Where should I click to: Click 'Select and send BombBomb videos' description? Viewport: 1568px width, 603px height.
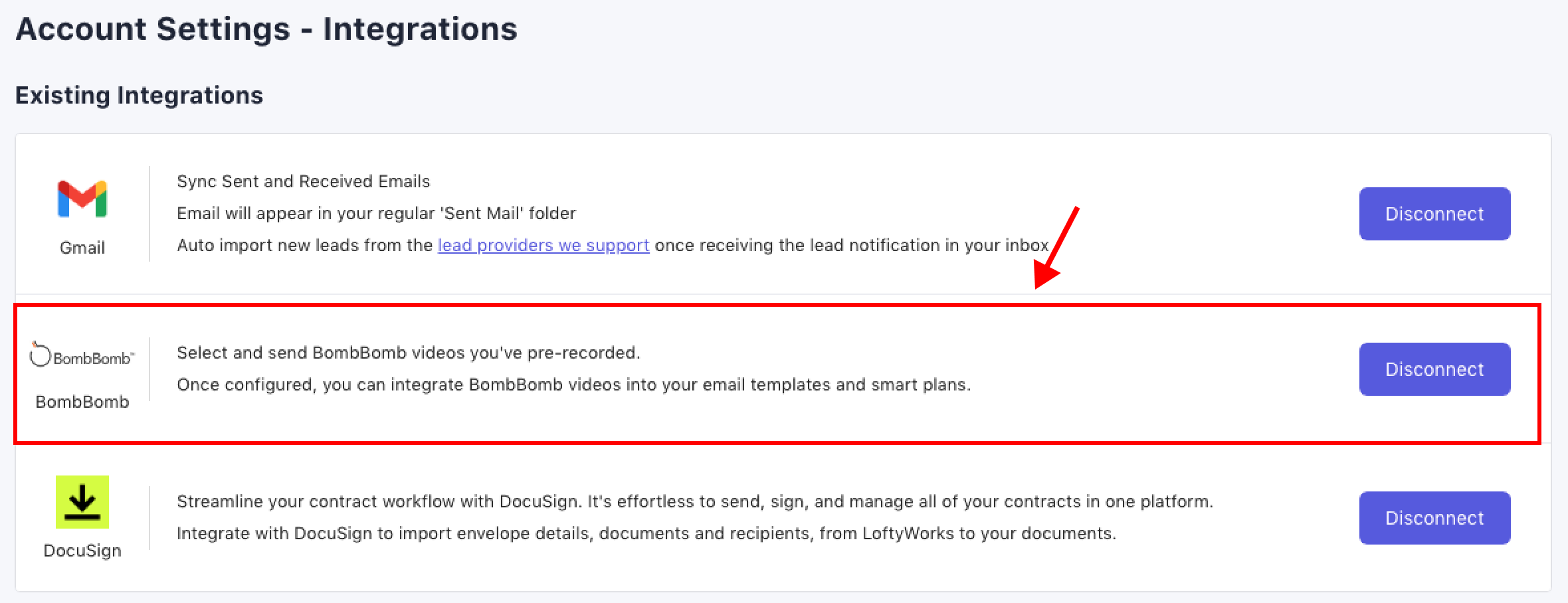408,353
